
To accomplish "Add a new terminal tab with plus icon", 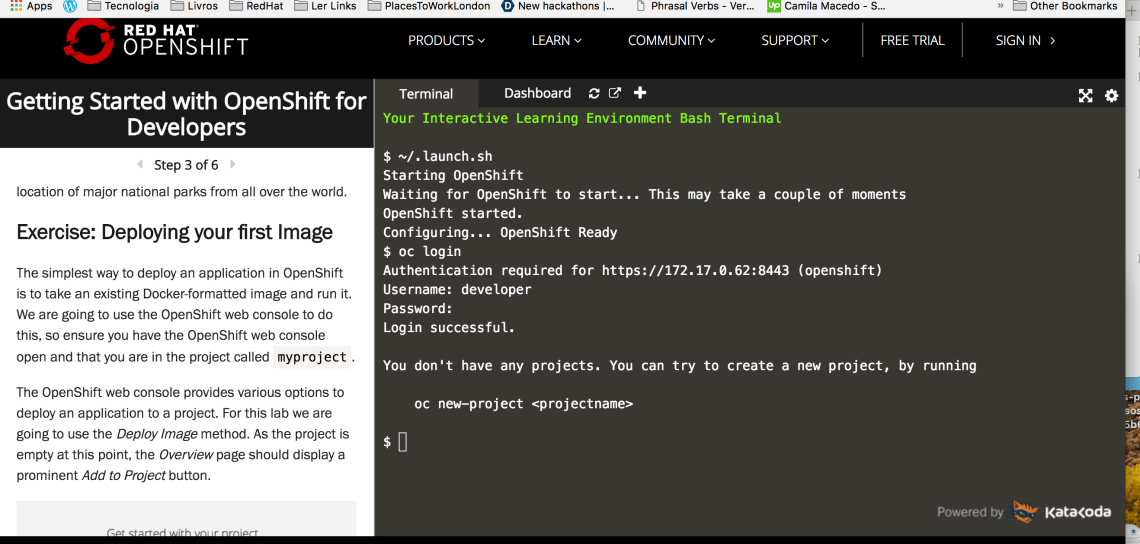I will (x=640, y=93).
